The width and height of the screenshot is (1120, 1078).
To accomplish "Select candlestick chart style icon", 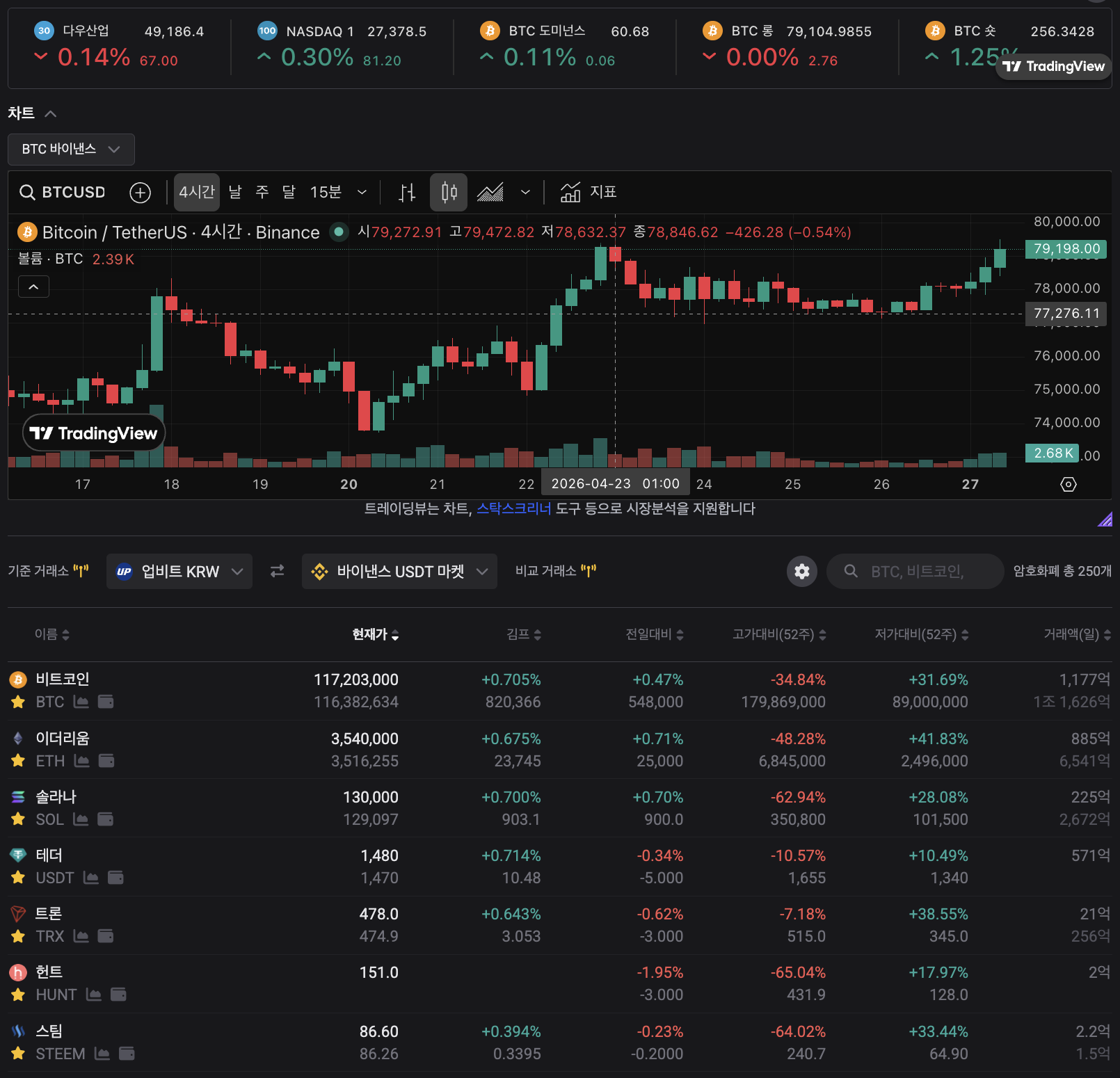I will click(449, 193).
